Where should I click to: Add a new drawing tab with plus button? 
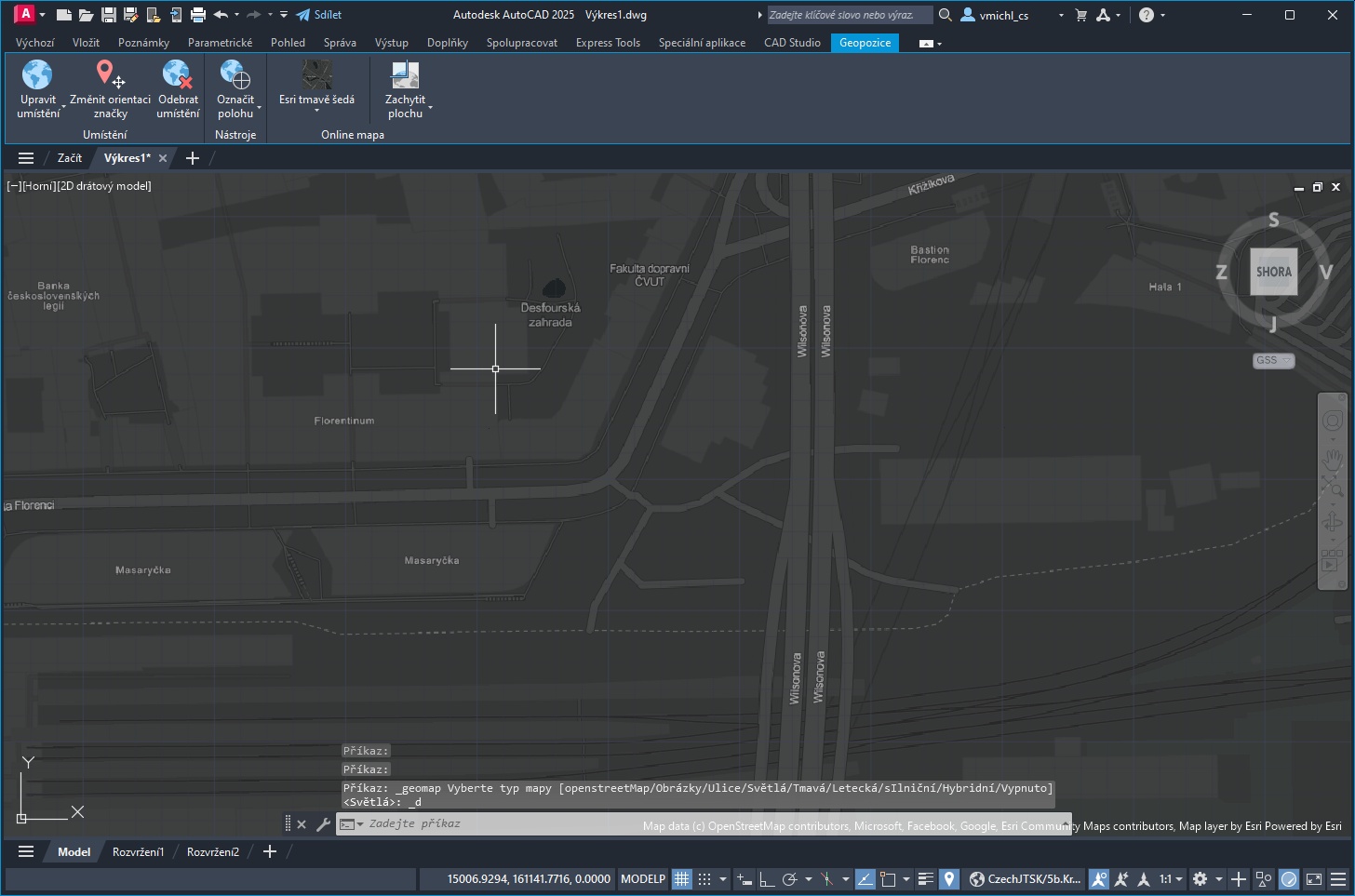click(193, 158)
